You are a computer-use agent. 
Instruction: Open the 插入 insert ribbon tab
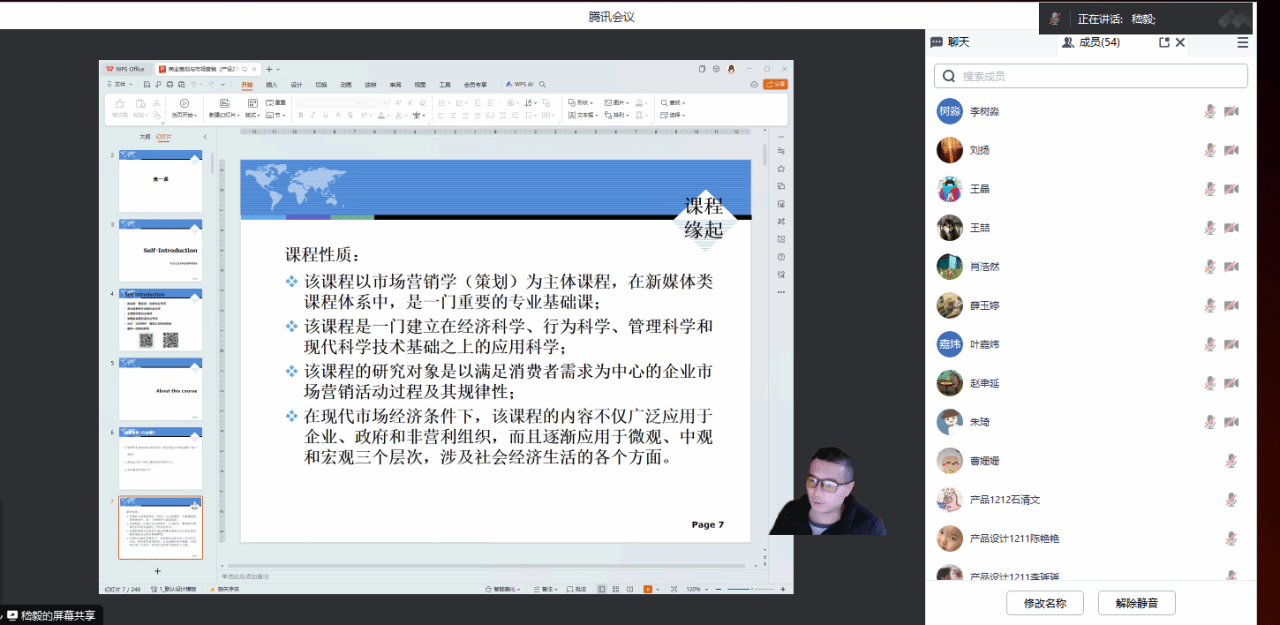[x=272, y=84]
